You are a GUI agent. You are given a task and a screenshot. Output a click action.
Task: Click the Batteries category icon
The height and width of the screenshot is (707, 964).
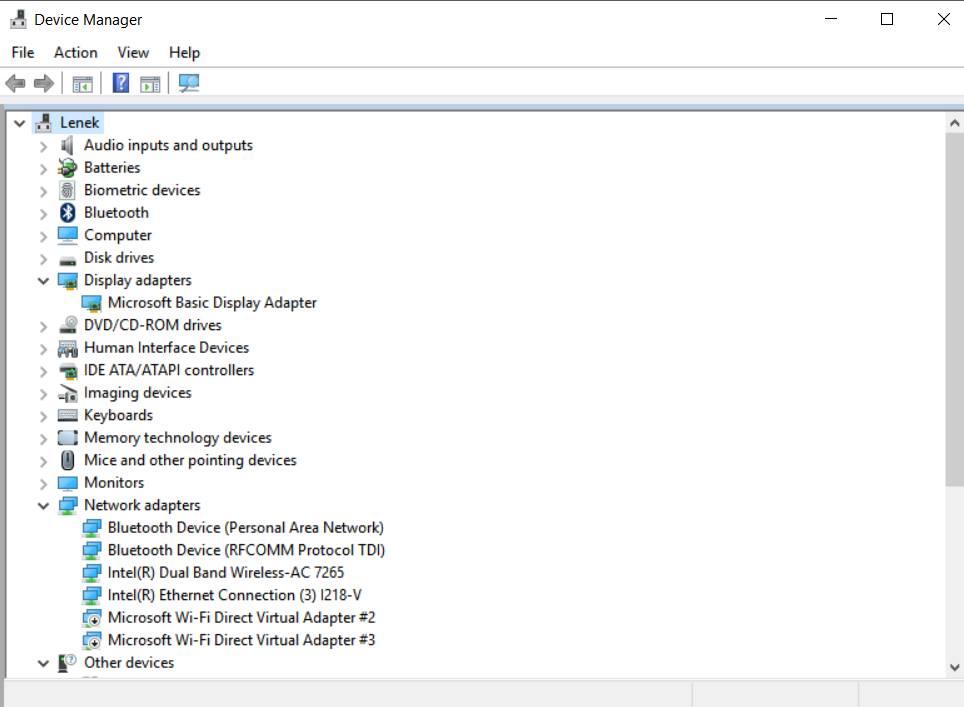[x=68, y=168]
